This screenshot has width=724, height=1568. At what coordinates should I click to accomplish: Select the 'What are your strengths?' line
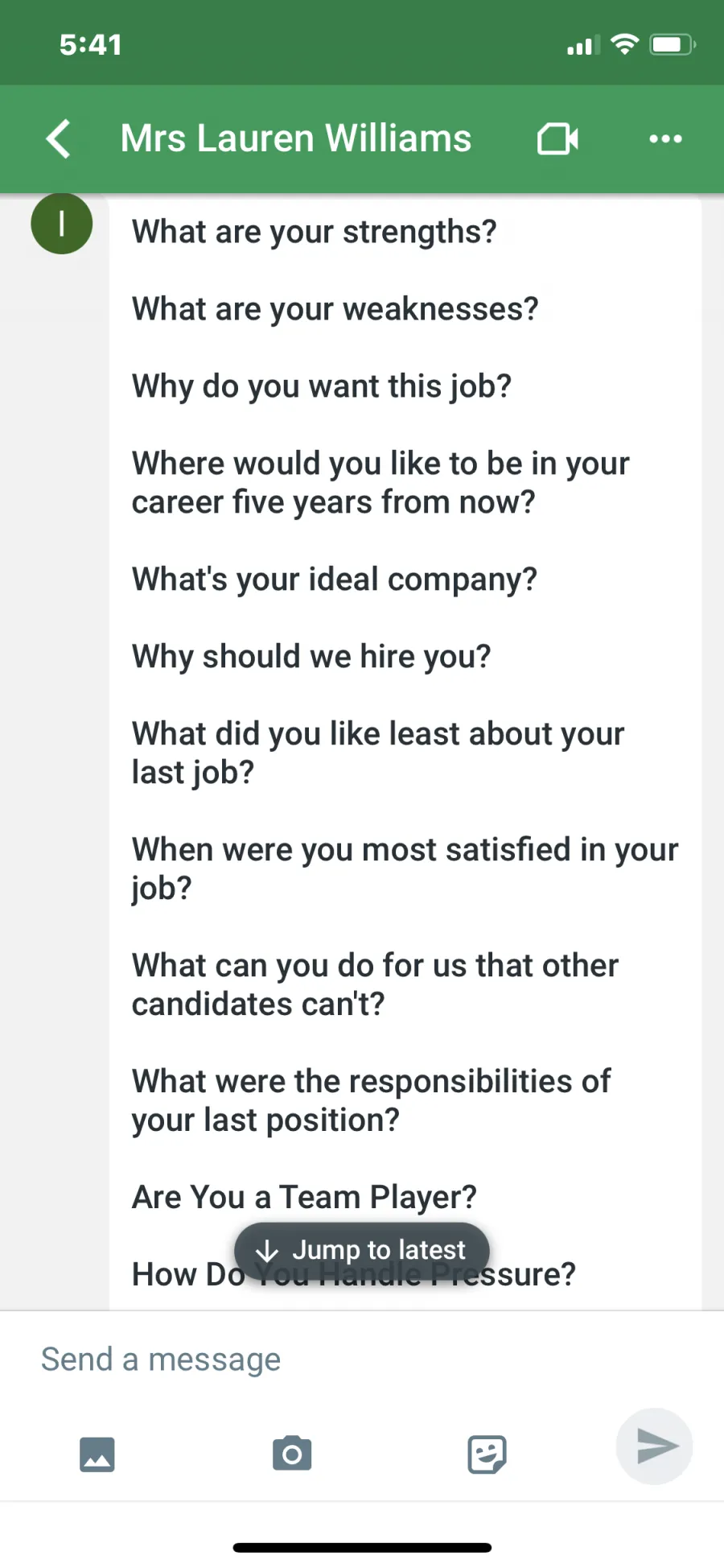[315, 232]
